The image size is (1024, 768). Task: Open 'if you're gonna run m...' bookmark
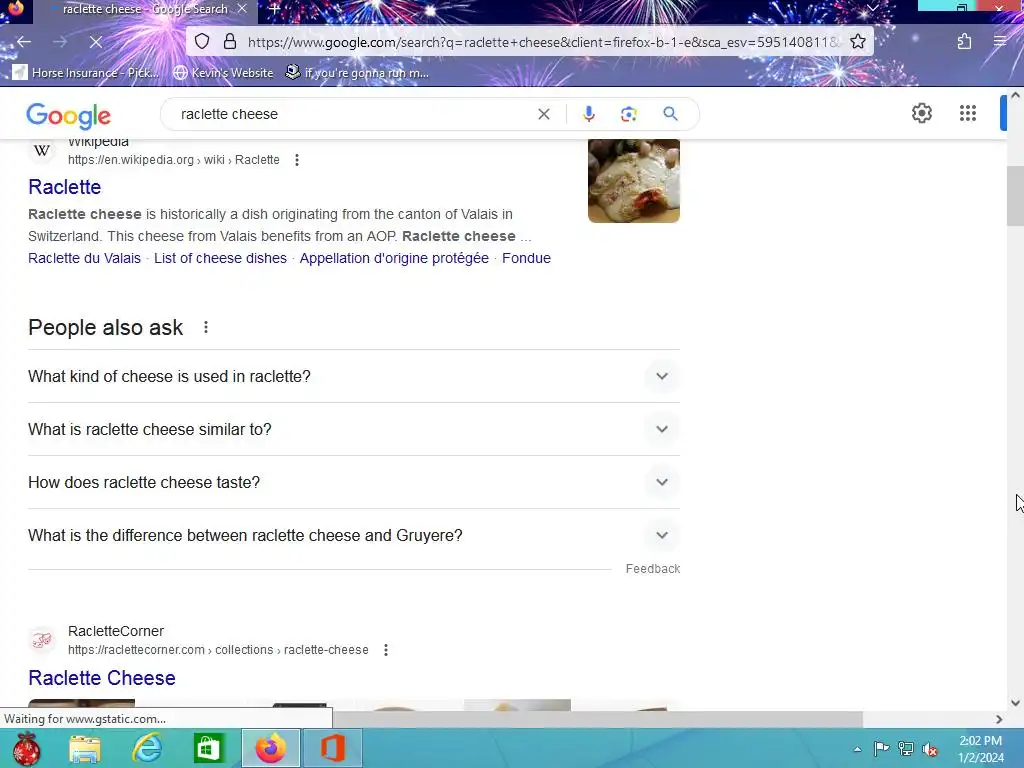[x=358, y=72]
